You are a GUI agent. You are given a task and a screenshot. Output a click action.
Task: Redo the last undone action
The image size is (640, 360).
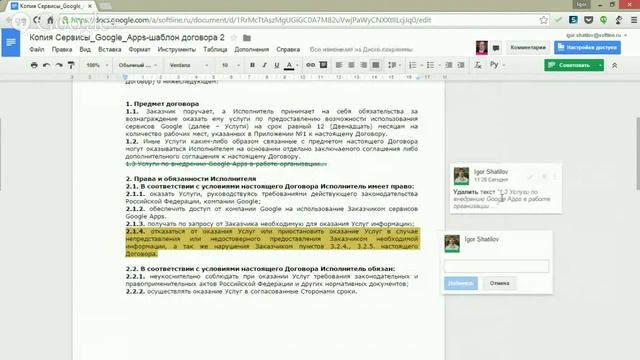pos(59,65)
